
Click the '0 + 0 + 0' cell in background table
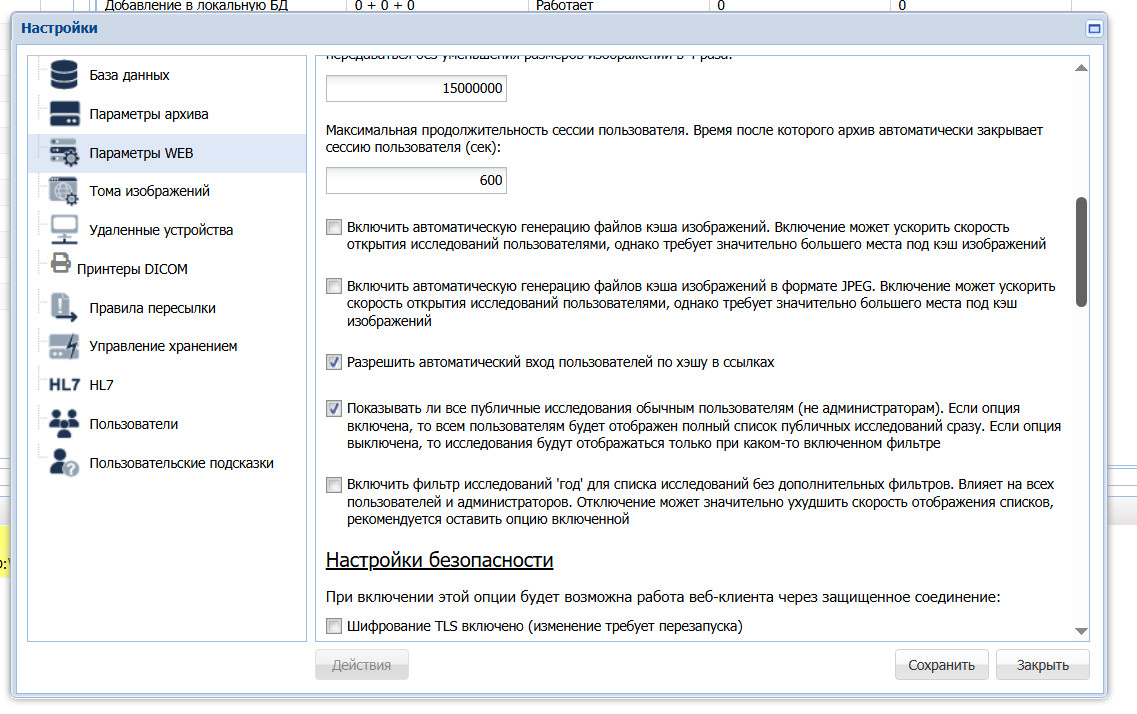pos(384,5)
